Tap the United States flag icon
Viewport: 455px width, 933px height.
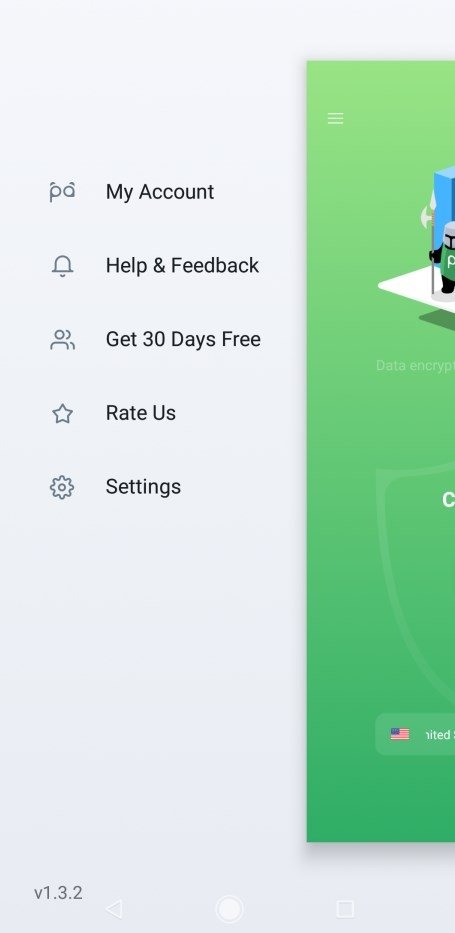400,734
